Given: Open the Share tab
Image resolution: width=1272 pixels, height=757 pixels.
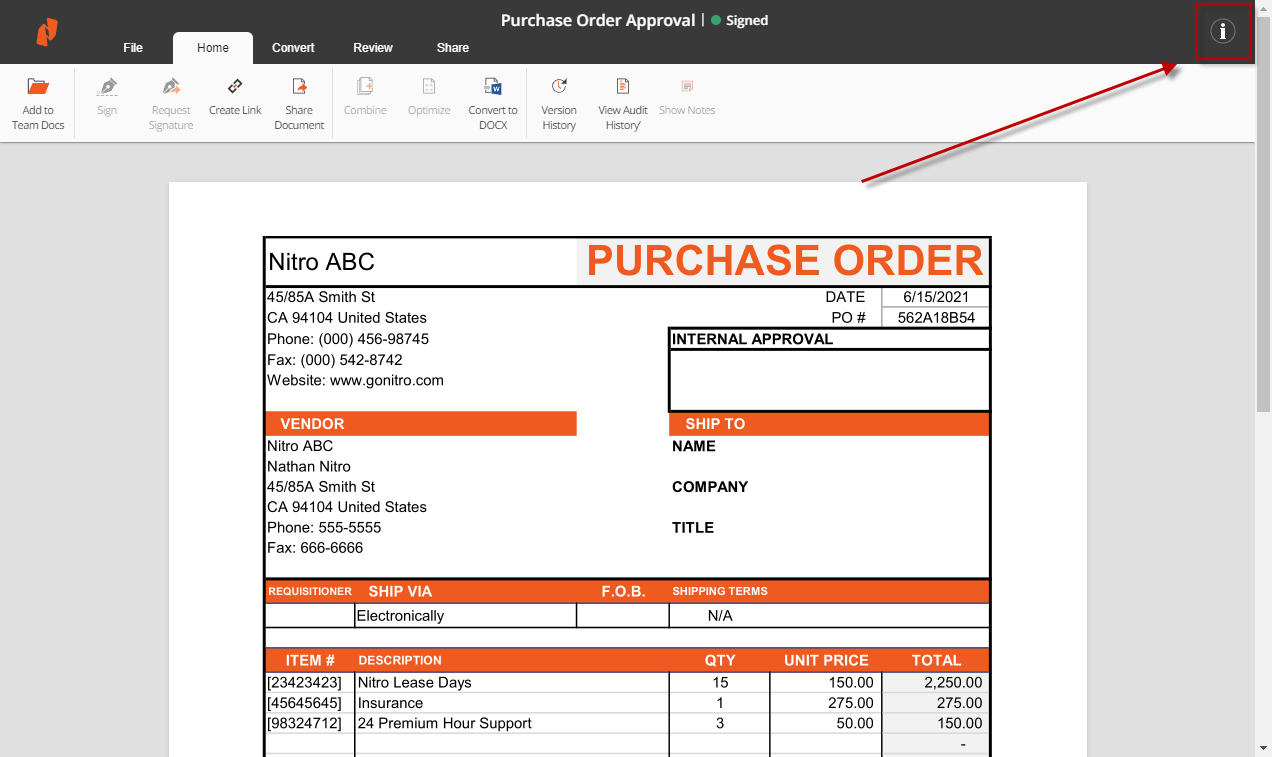Looking at the screenshot, I should (453, 48).
